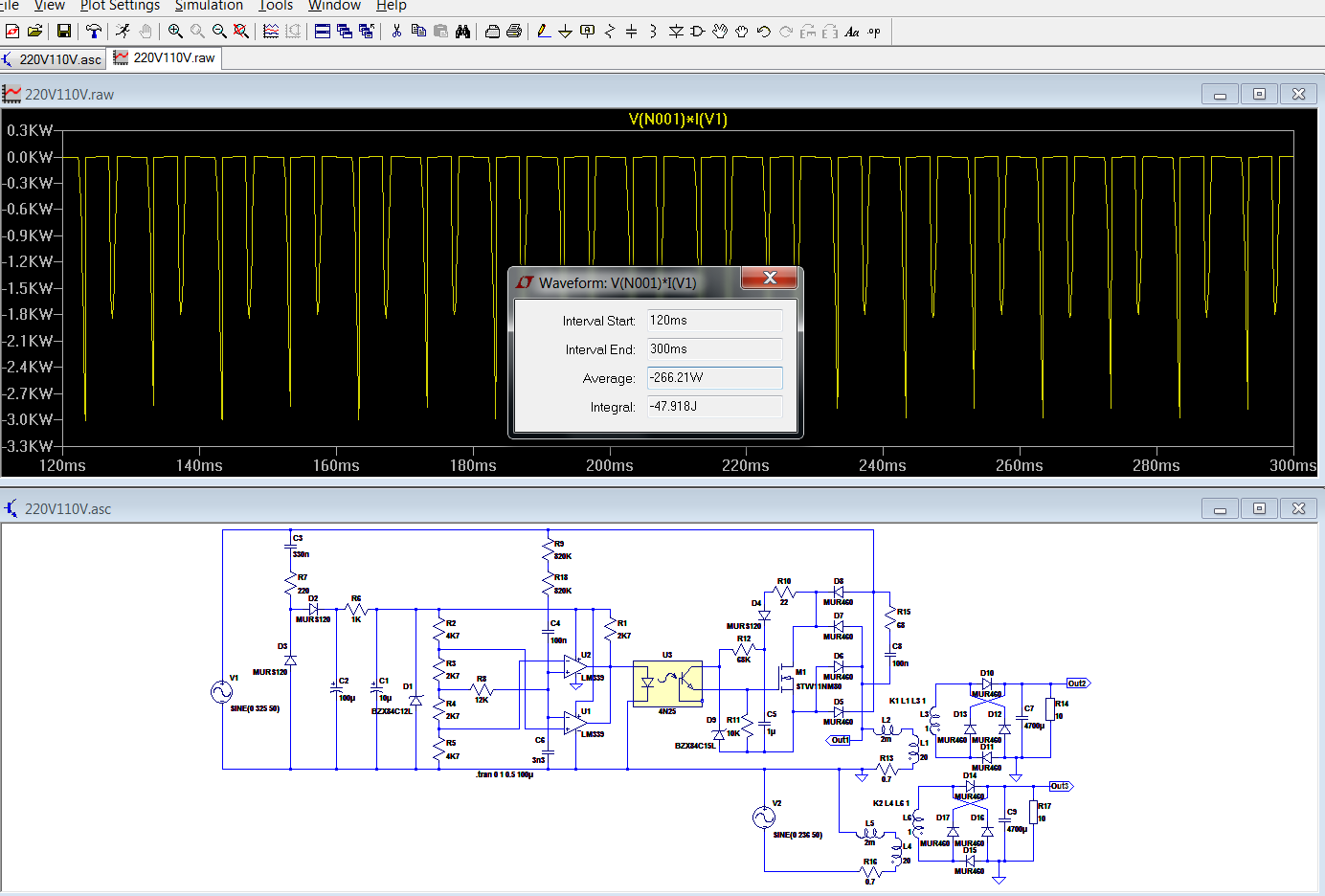This screenshot has height=896, width=1325.
Task: Click the V2 sine voltage source symbol
Action: [764, 818]
